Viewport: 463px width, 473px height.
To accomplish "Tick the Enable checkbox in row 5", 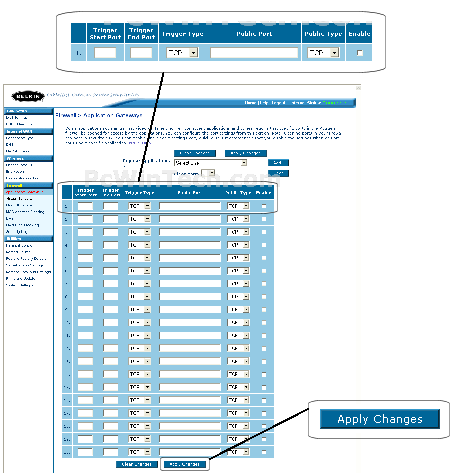I will coord(264,258).
